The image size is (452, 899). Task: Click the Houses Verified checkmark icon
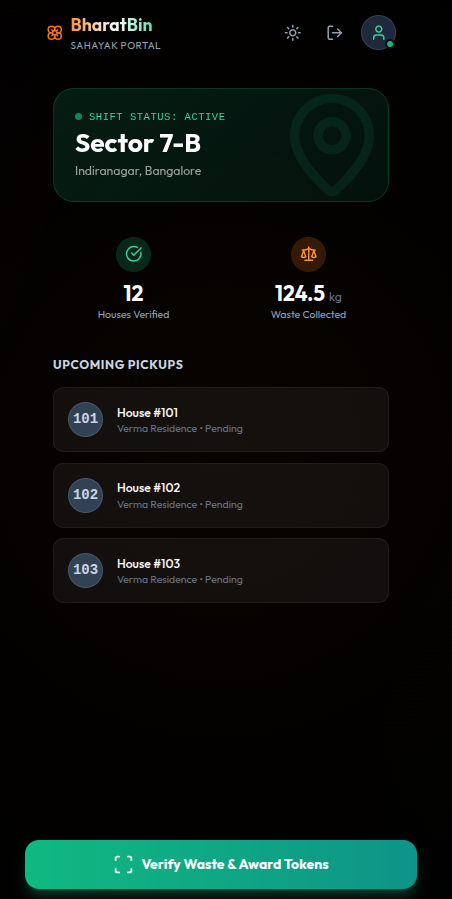coord(134,254)
